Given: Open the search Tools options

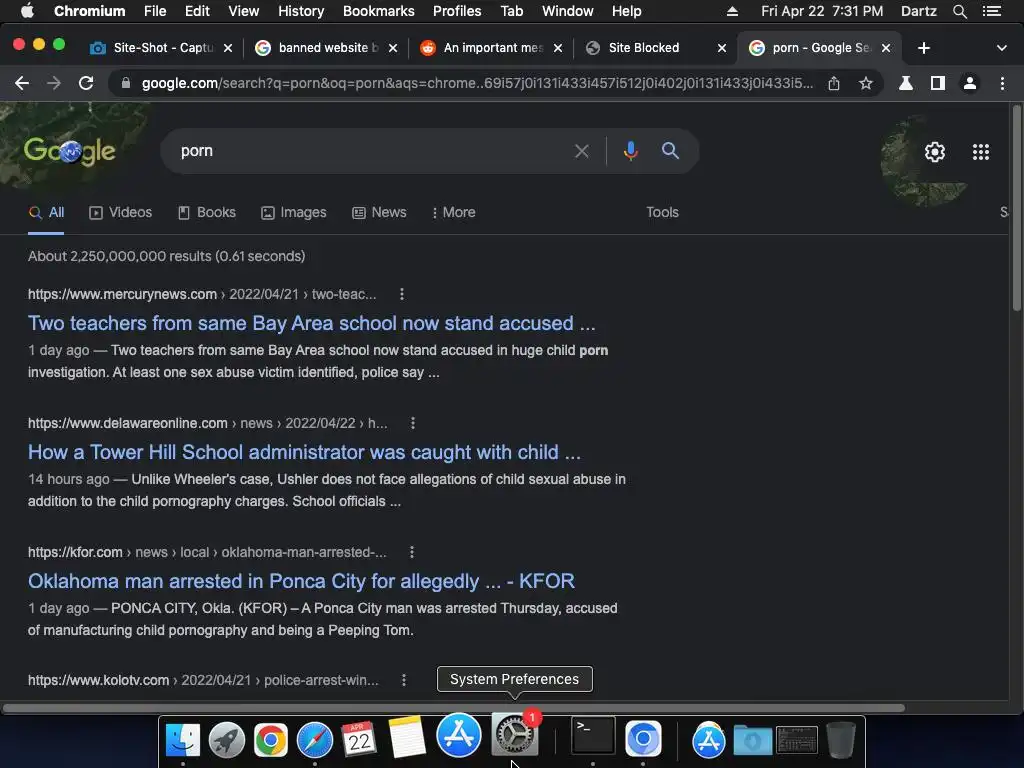Looking at the screenshot, I should click(x=662, y=213).
